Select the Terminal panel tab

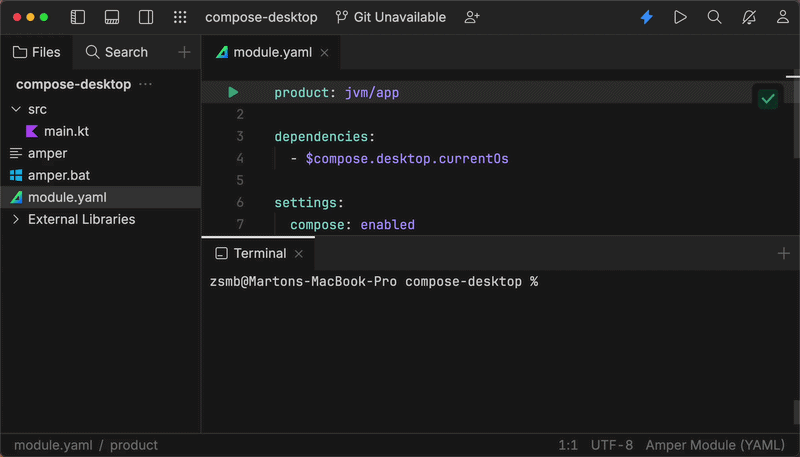click(x=260, y=253)
